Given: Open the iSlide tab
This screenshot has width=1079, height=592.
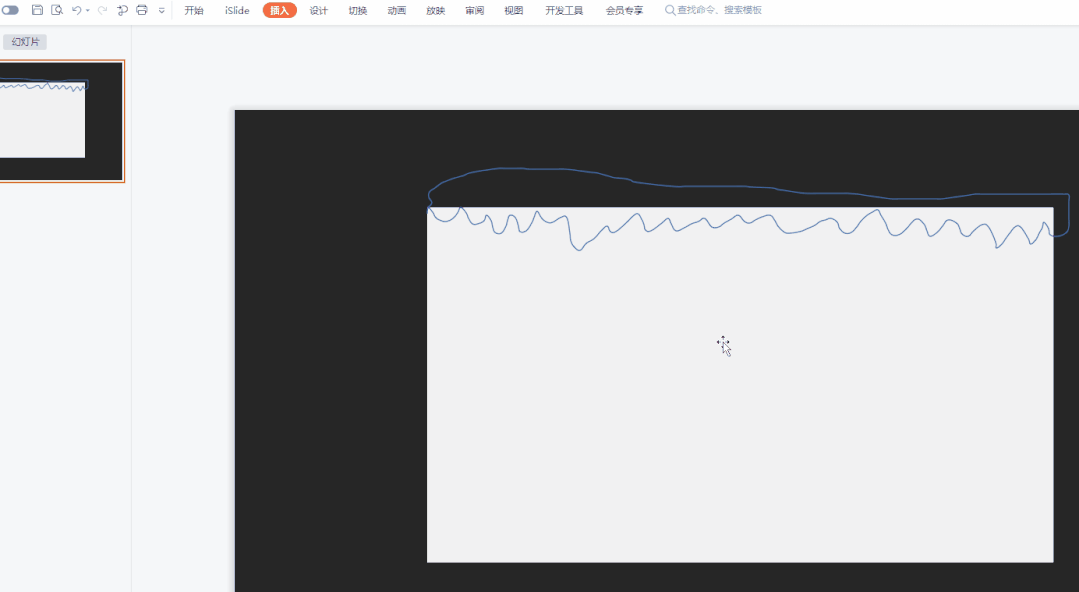Looking at the screenshot, I should pyautogui.click(x=237, y=10).
